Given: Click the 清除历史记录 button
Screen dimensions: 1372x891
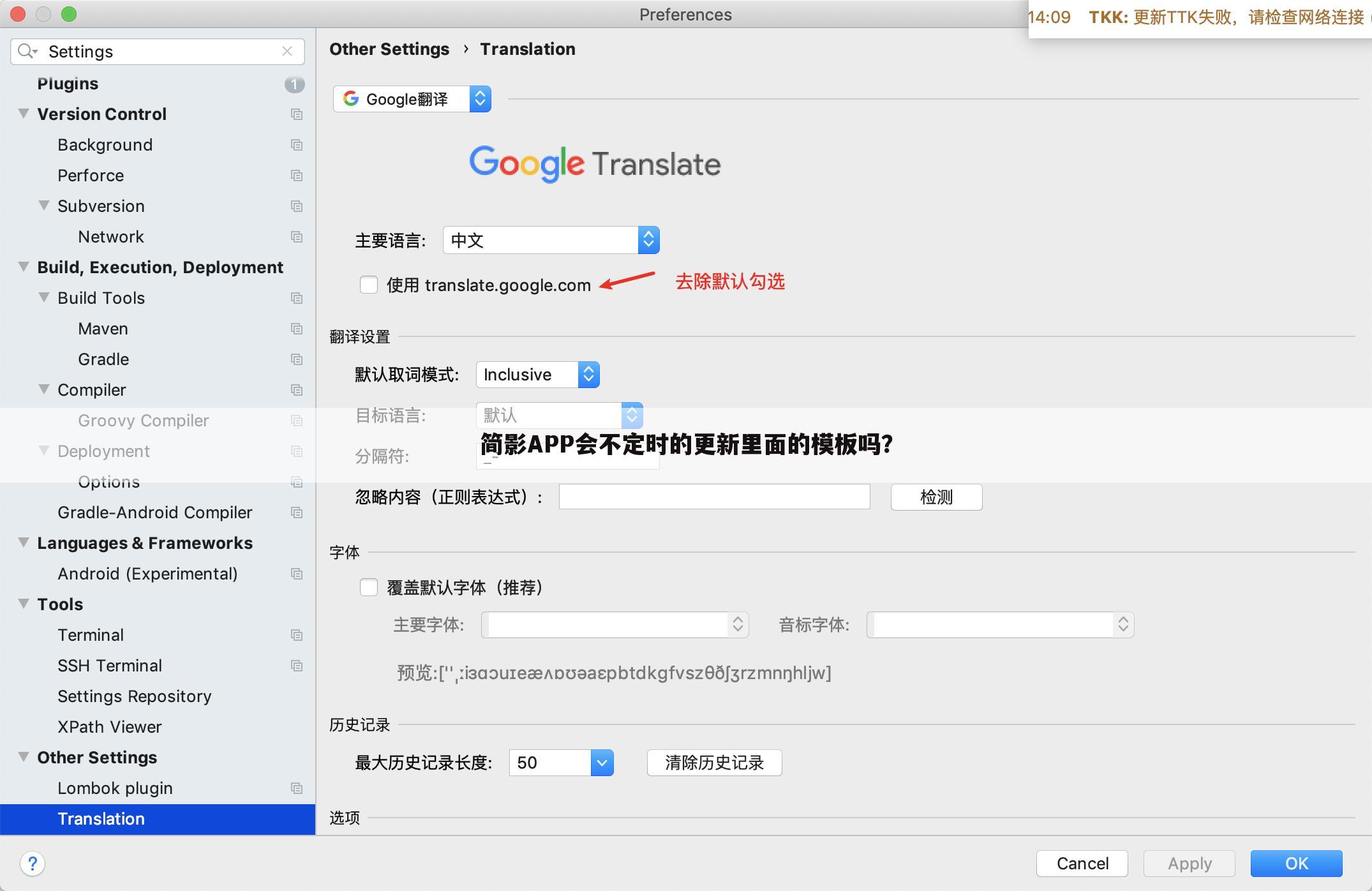Looking at the screenshot, I should [714, 763].
